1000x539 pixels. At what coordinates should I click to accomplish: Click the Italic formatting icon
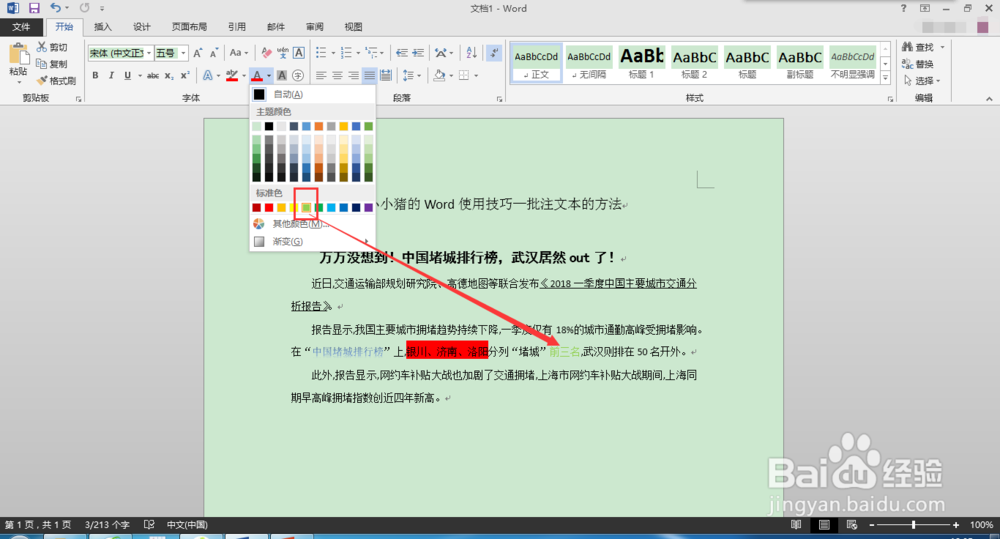click(x=111, y=75)
